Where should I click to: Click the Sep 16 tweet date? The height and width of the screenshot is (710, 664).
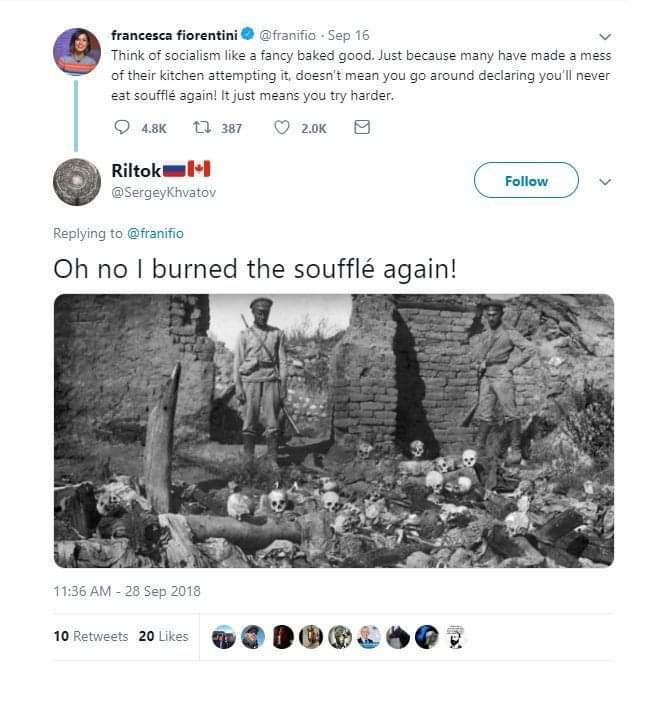[x=350, y=35]
